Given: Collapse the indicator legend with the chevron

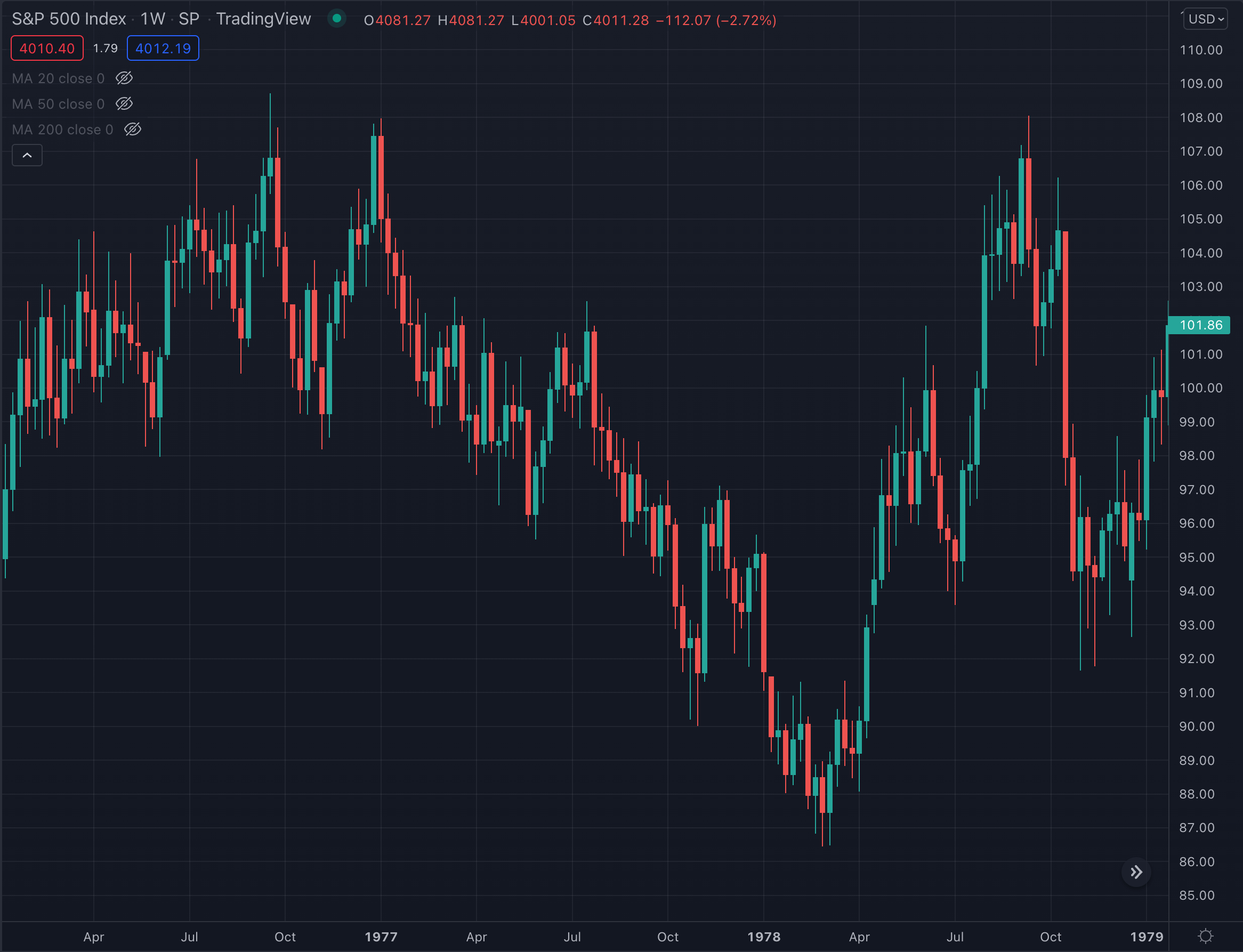Looking at the screenshot, I should click(27, 155).
